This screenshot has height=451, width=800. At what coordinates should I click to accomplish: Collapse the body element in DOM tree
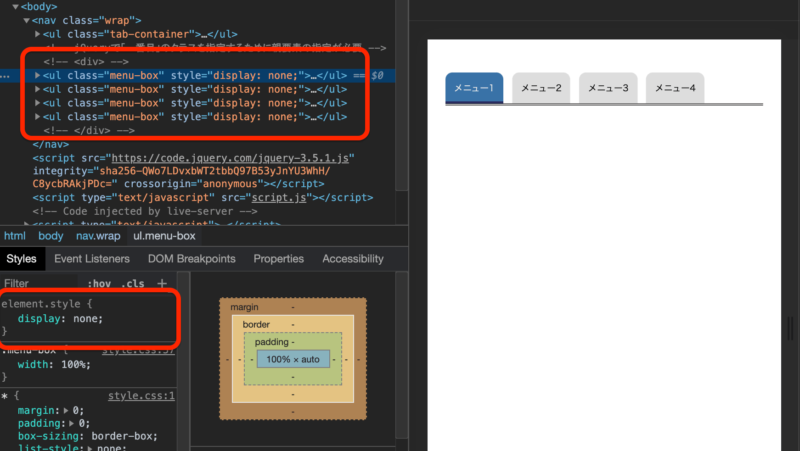click(15, 7)
